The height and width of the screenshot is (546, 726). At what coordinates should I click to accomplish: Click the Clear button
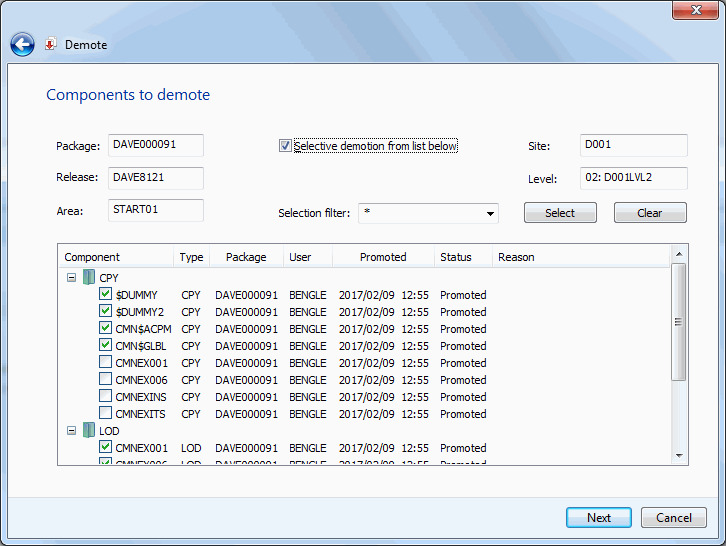[x=650, y=213]
